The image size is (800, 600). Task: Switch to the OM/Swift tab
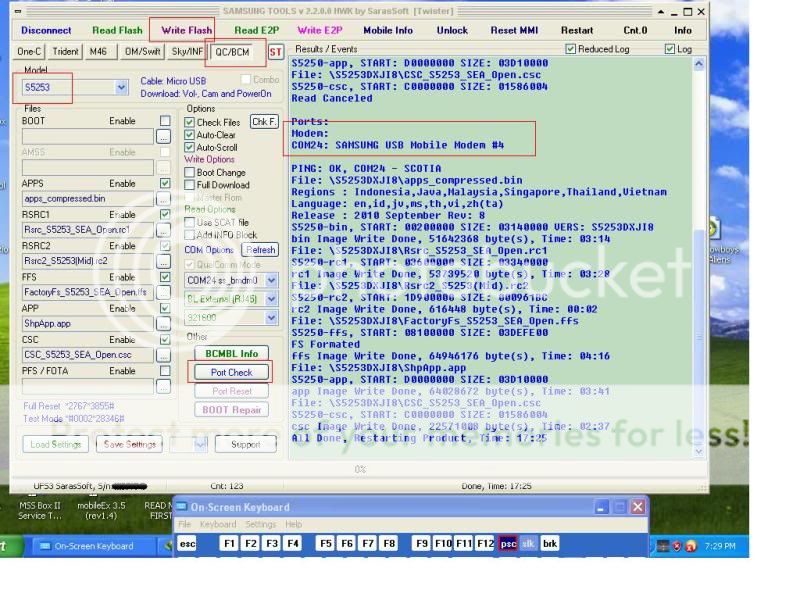click(142, 52)
